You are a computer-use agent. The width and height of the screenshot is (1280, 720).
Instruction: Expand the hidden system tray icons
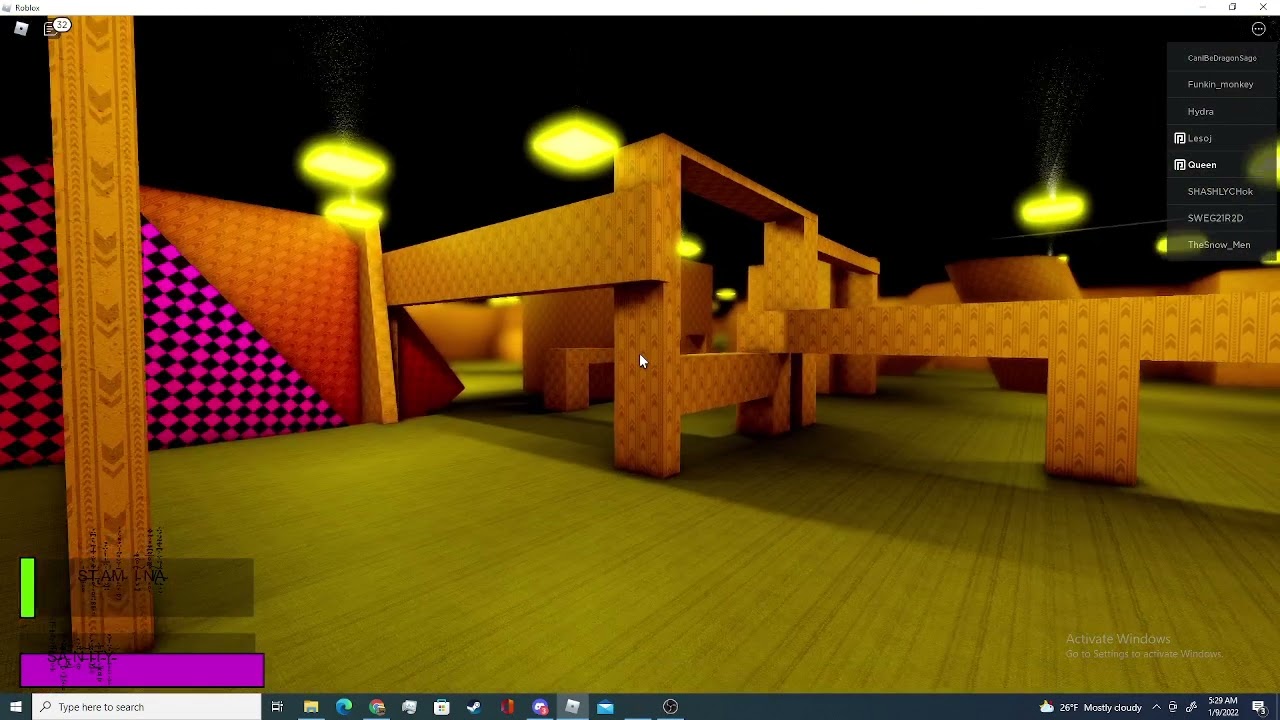click(1156, 707)
